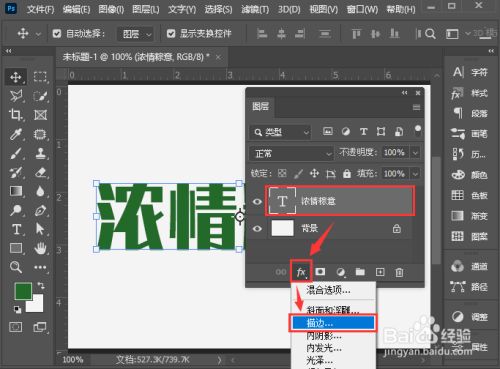Open the extra tools ellipsis
This screenshot has height=369, width=500.
click(40, 267)
